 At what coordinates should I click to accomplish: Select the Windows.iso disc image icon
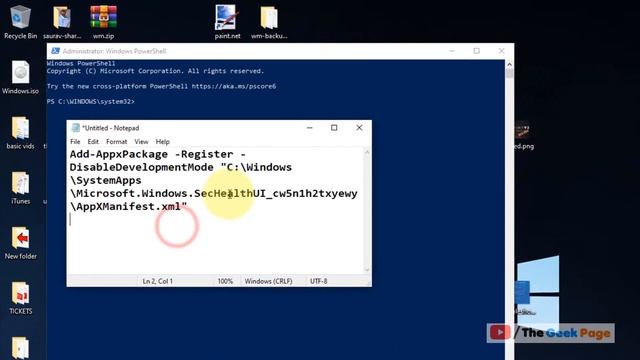tap(20, 77)
